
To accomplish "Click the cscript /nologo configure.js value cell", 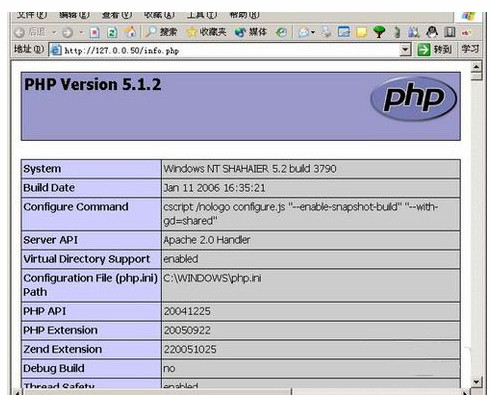I will [x=311, y=214].
